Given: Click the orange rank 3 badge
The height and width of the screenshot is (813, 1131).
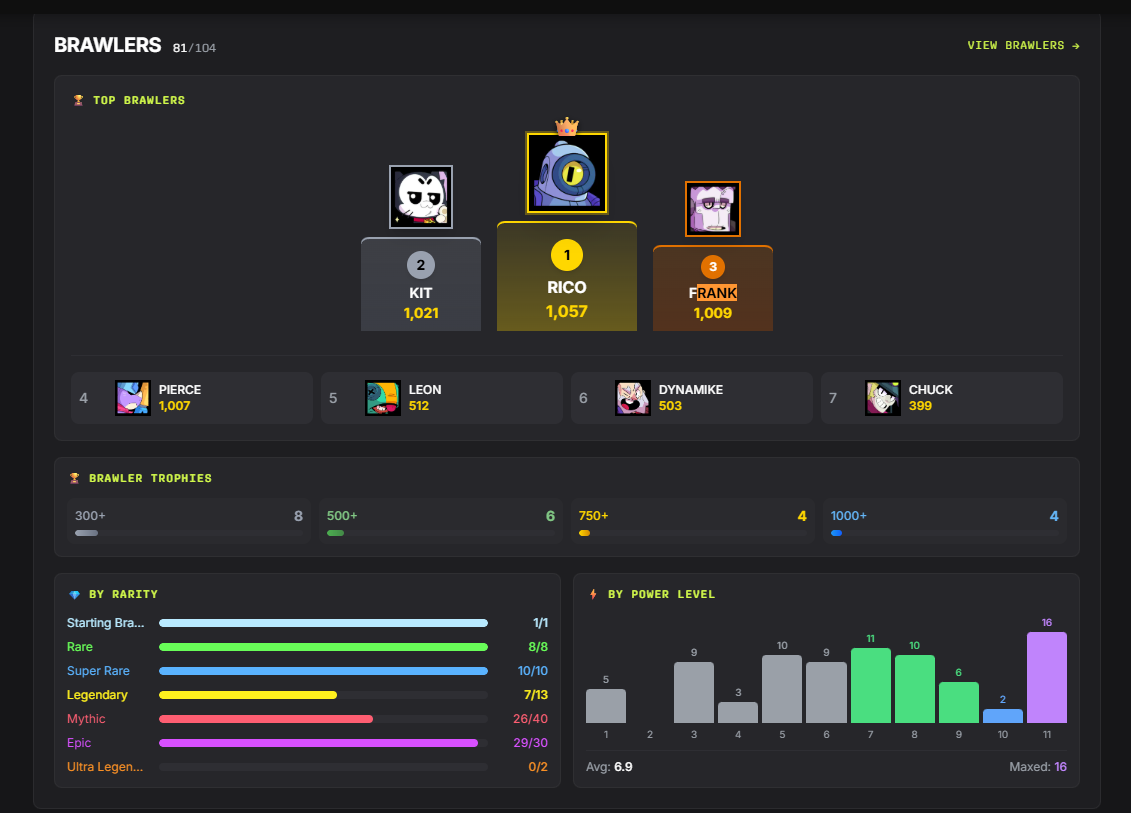Looking at the screenshot, I should point(713,267).
